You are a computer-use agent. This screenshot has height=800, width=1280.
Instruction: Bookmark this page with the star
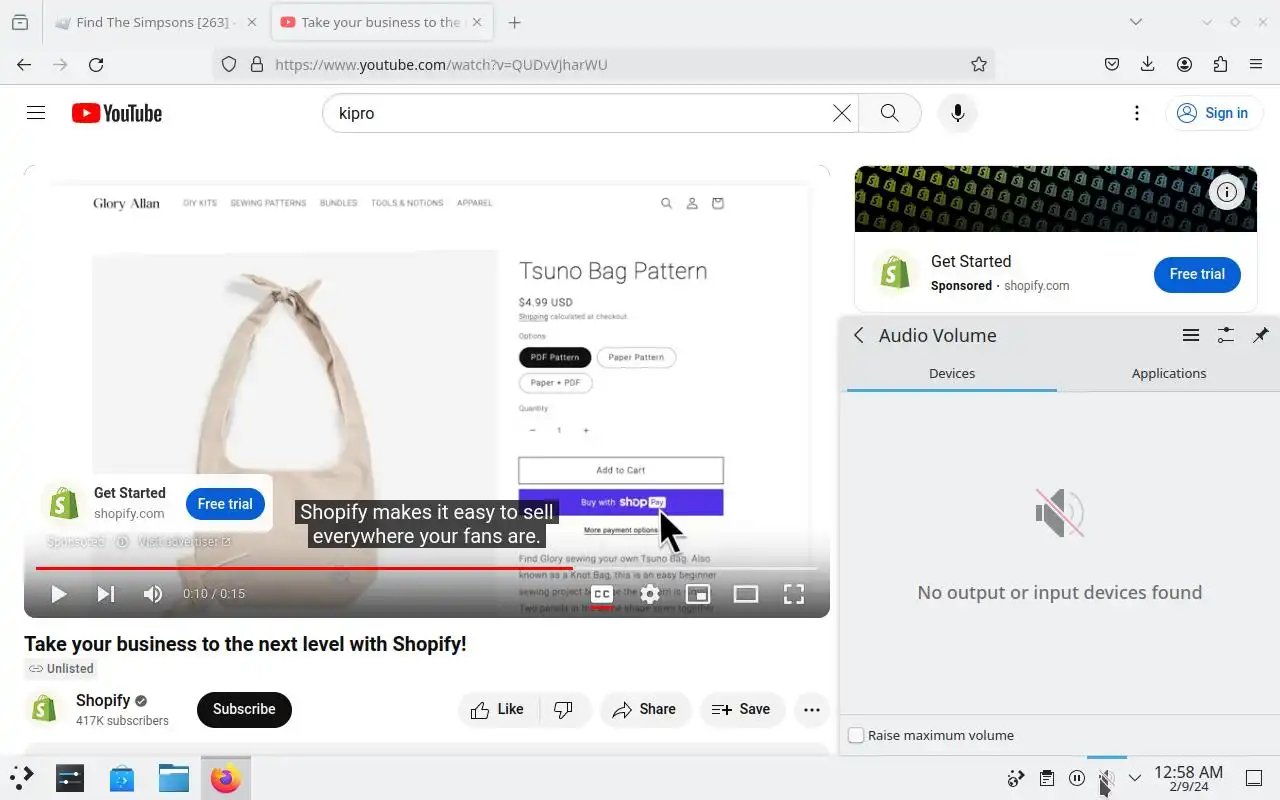coord(979,64)
